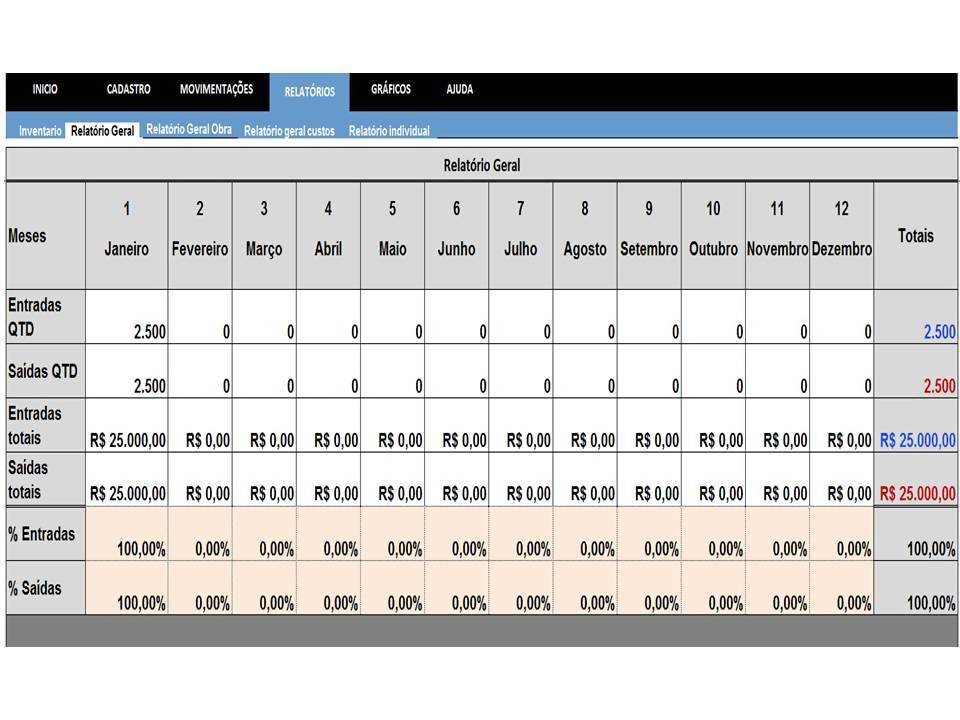Viewport: 960px width, 720px height.
Task: Select the Setembro column header
Action: [650, 236]
